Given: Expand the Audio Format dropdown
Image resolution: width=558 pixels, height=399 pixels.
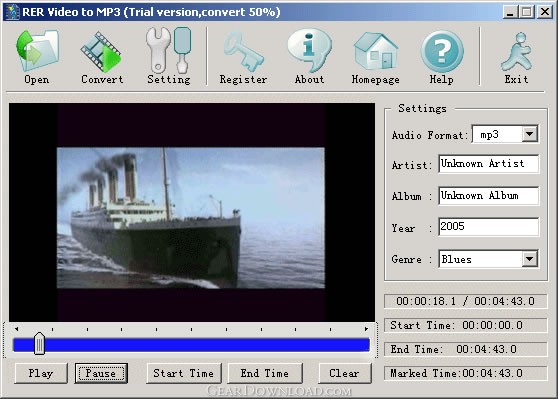Looking at the screenshot, I should pyautogui.click(x=530, y=134).
